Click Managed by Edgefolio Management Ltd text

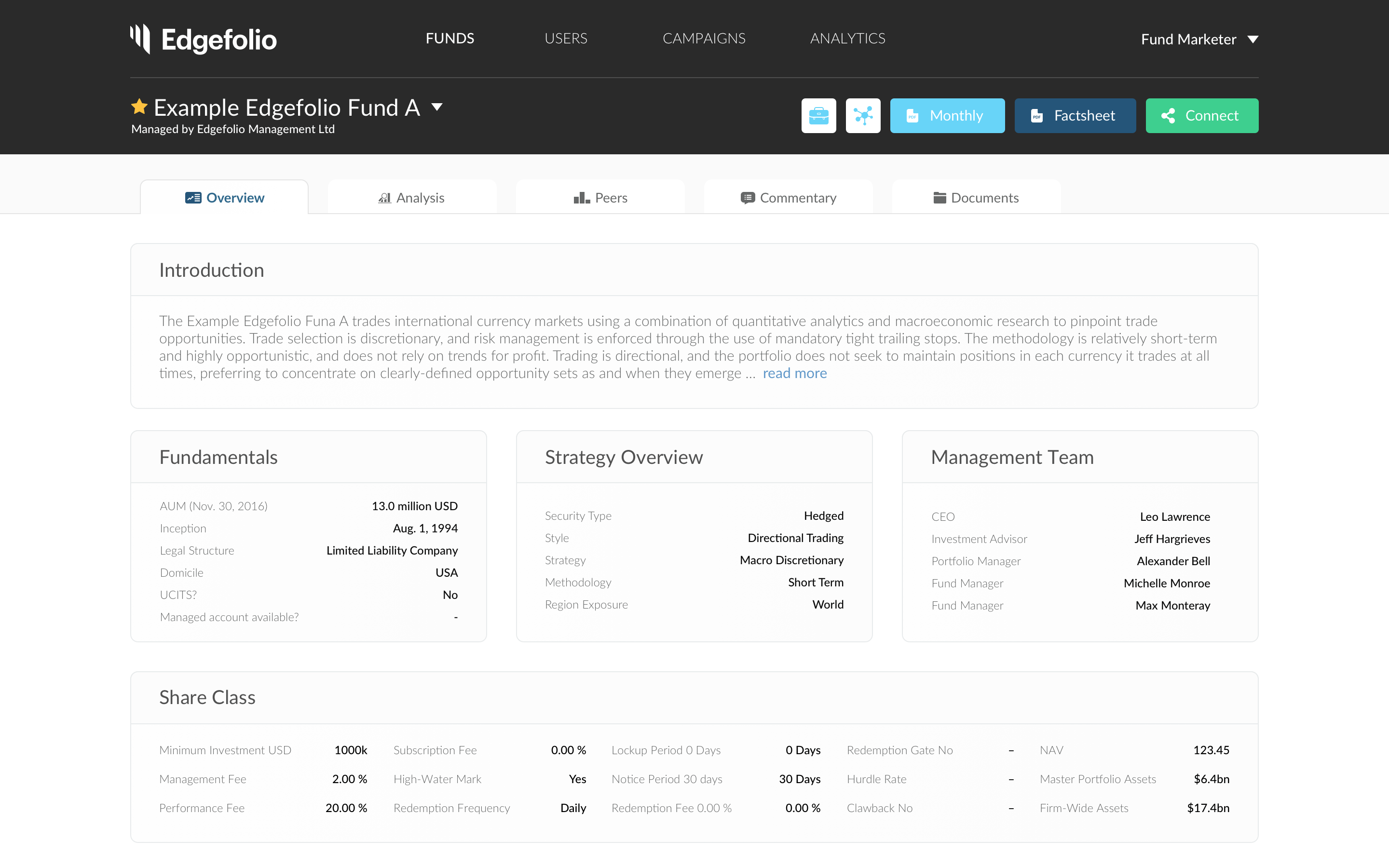point(233,129)
